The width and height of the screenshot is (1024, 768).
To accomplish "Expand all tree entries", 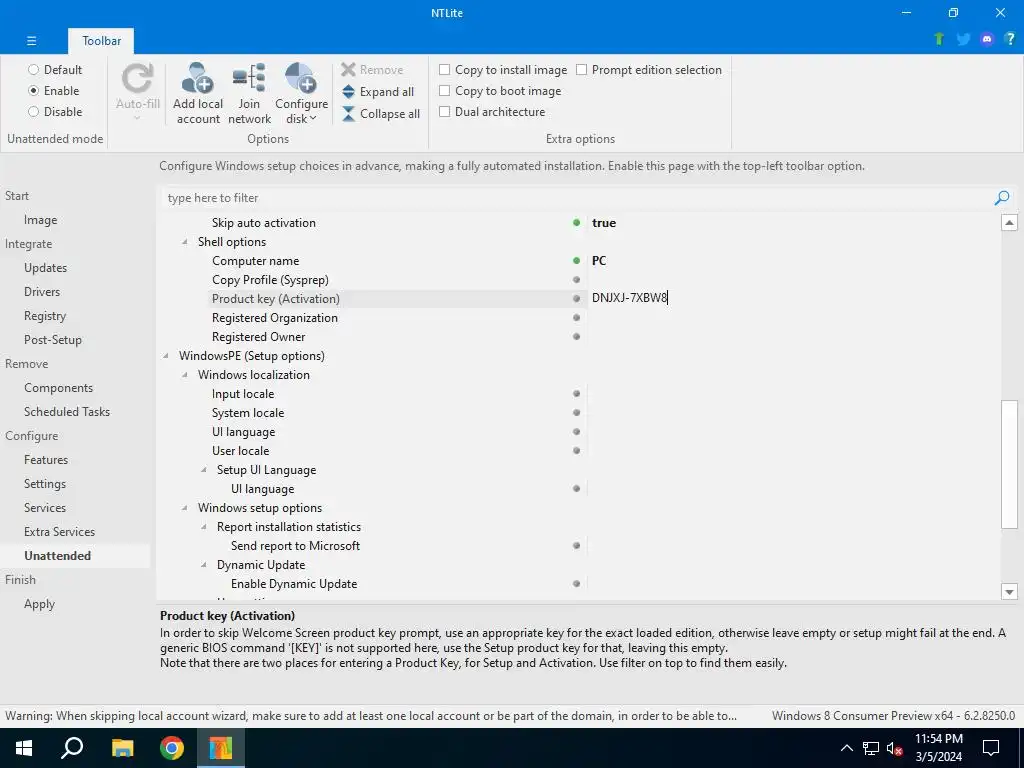I will tap(378, 92).
